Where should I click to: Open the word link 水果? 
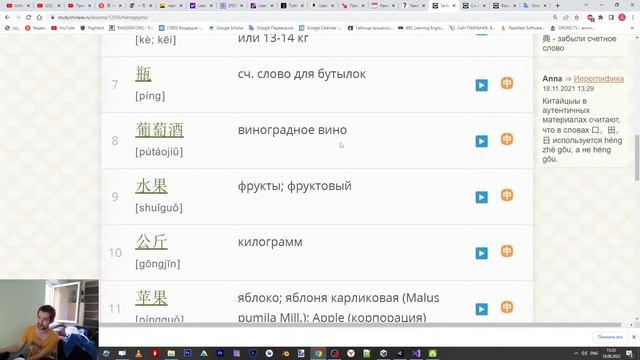(151, 186)
